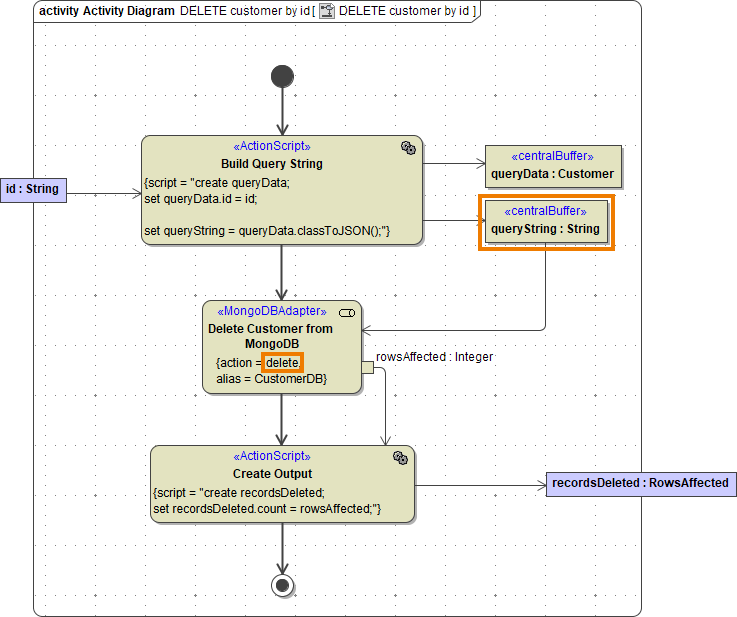
Task: Select the recordsDeleted : RowsAffected parameter
Action: 640,484
